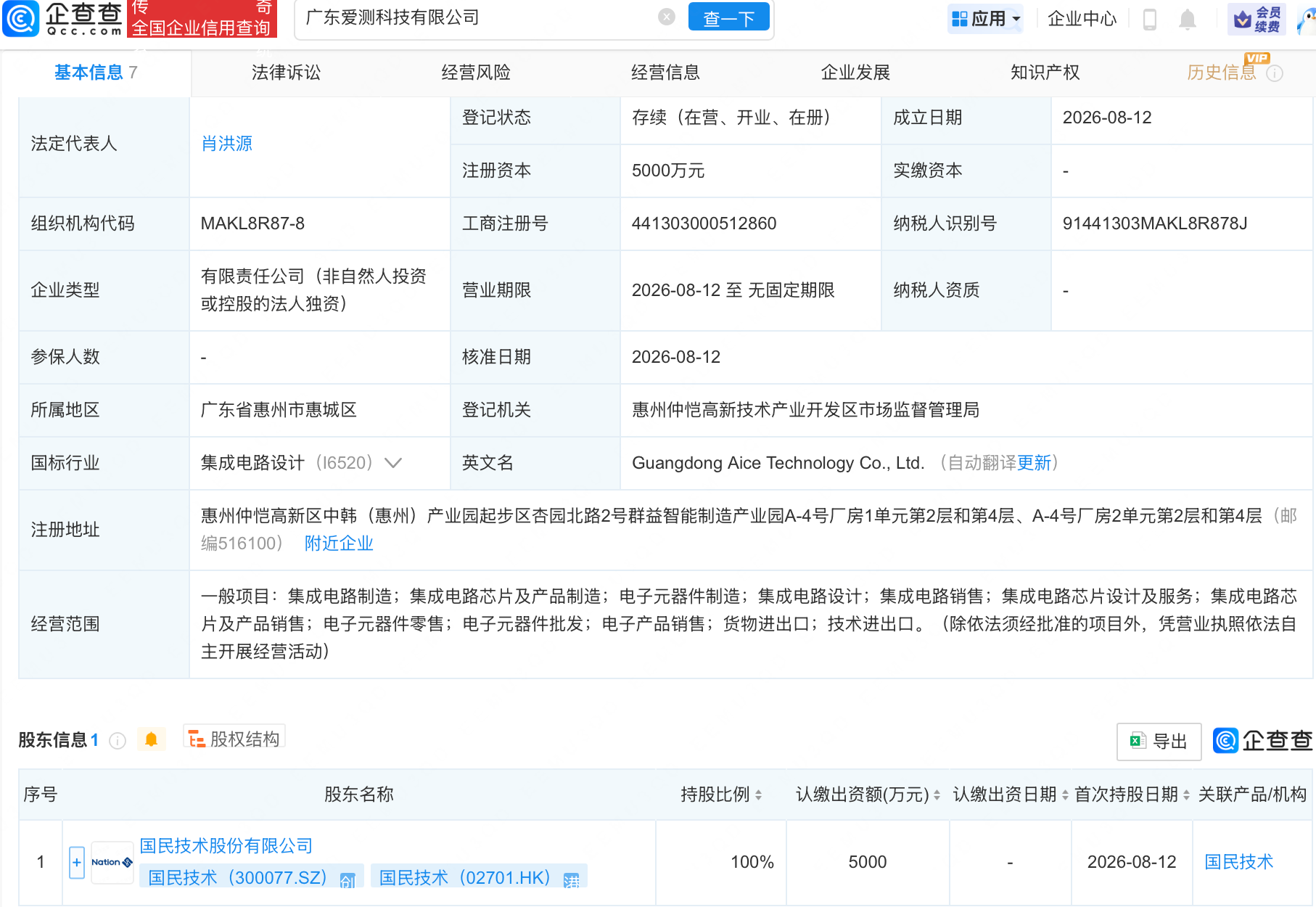
Task: Click the 全国企业信用查询 red banner
Action: click(x=202, y=19)
